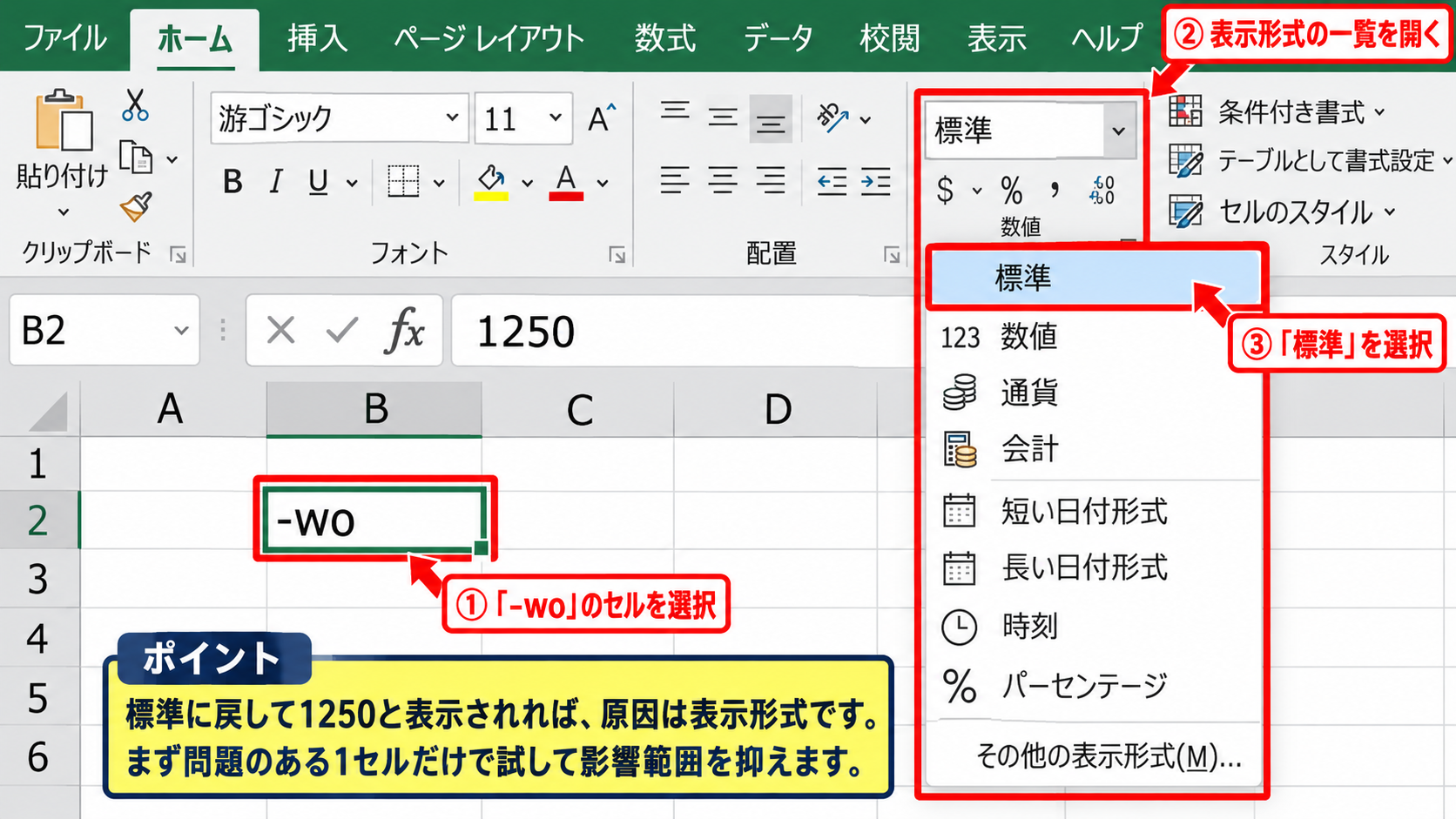Click the Increase Decimal icon
The image size is (1456, 819).
click(1102, 189)
